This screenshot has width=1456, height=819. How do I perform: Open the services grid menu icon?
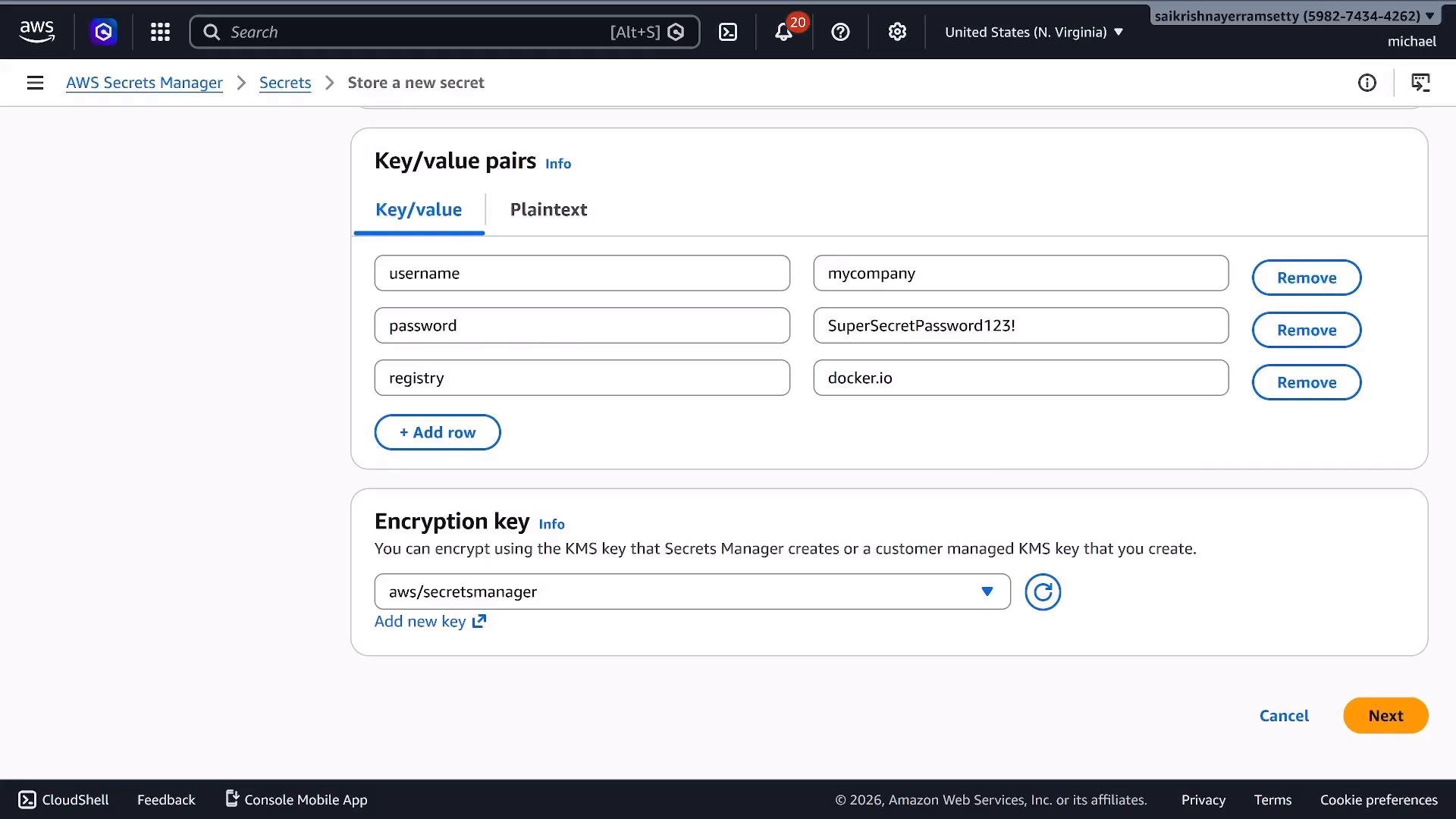point(160,32)
